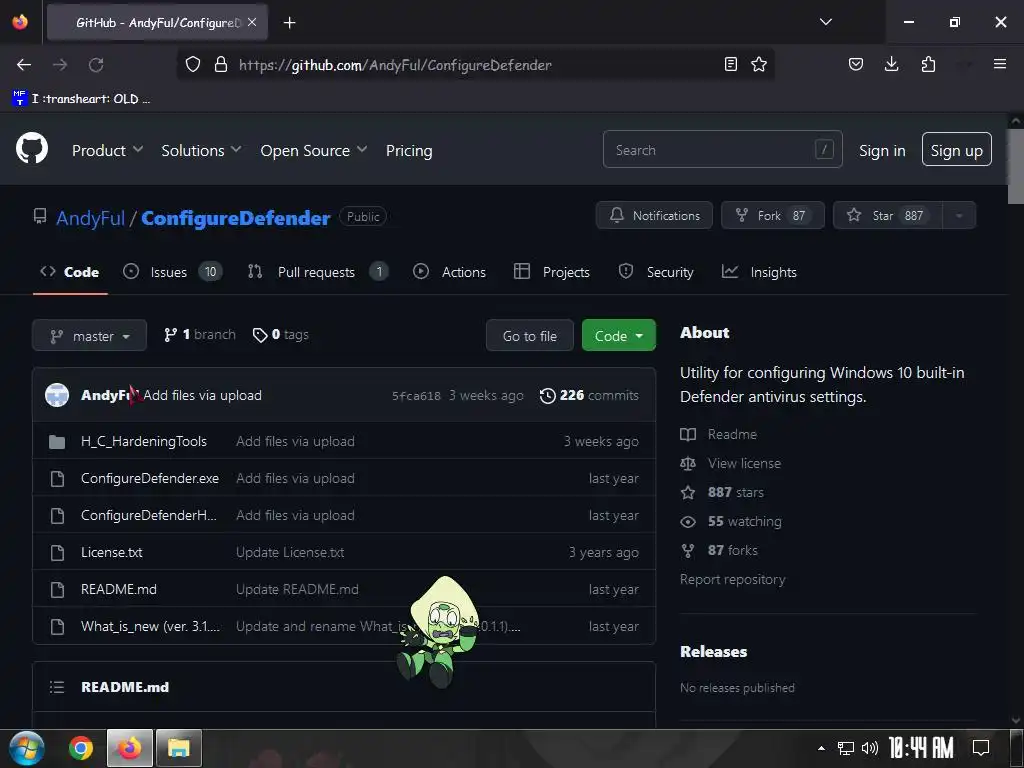The height and width of the screenshot is (768, 1024).
Task: Open new tab with plus icon
Action: (x=289, y=23)
